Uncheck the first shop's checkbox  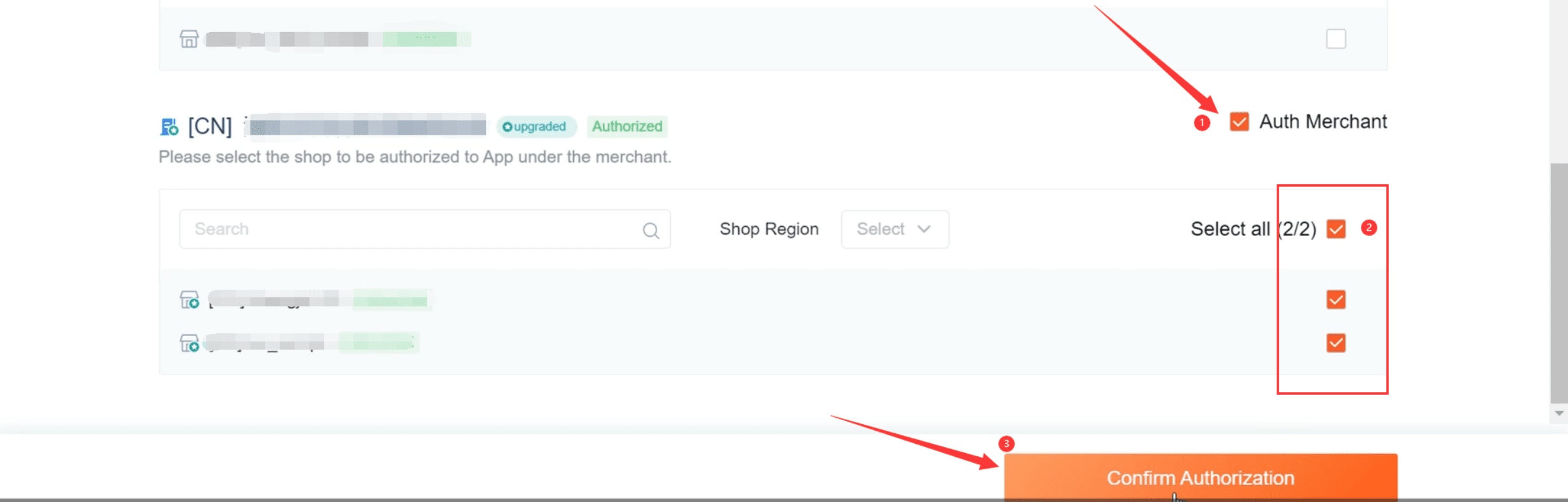click(x=1336, y=300)
